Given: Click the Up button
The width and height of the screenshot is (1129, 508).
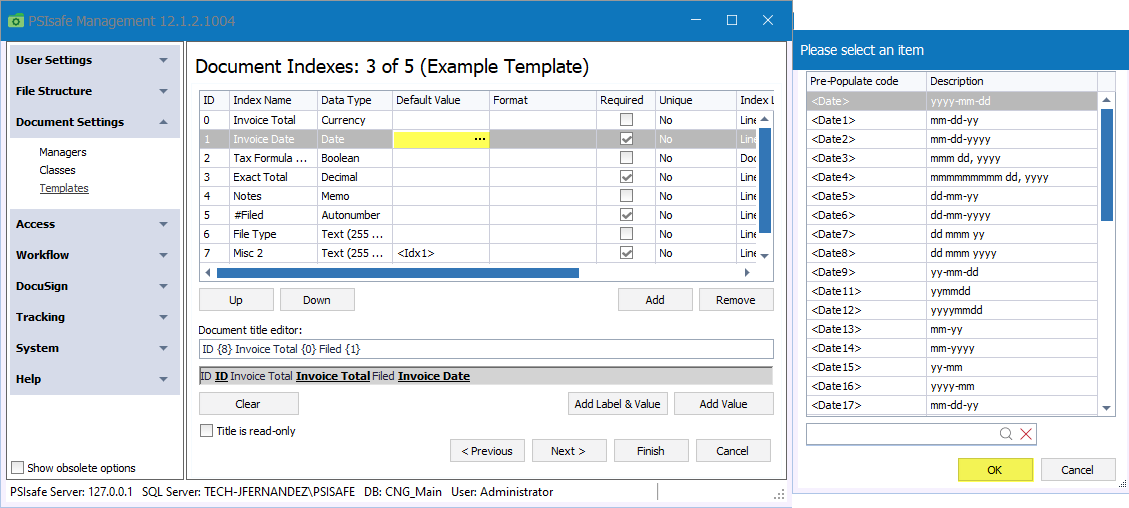Looking at the screenshot, I should coord(236,300).
